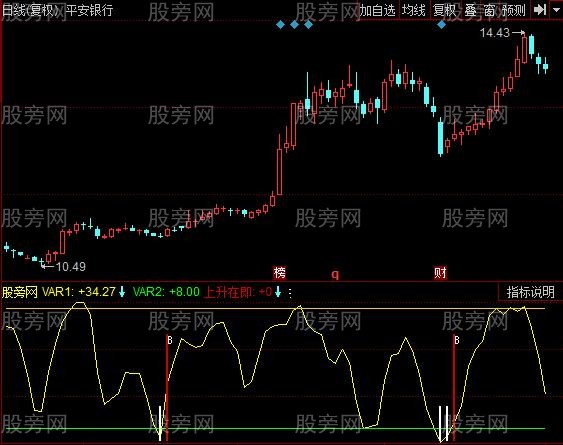The height and width of the screenshot is (445, 563).
Task: Open the 指标说明 indicator description
Action: pos(530,292)
